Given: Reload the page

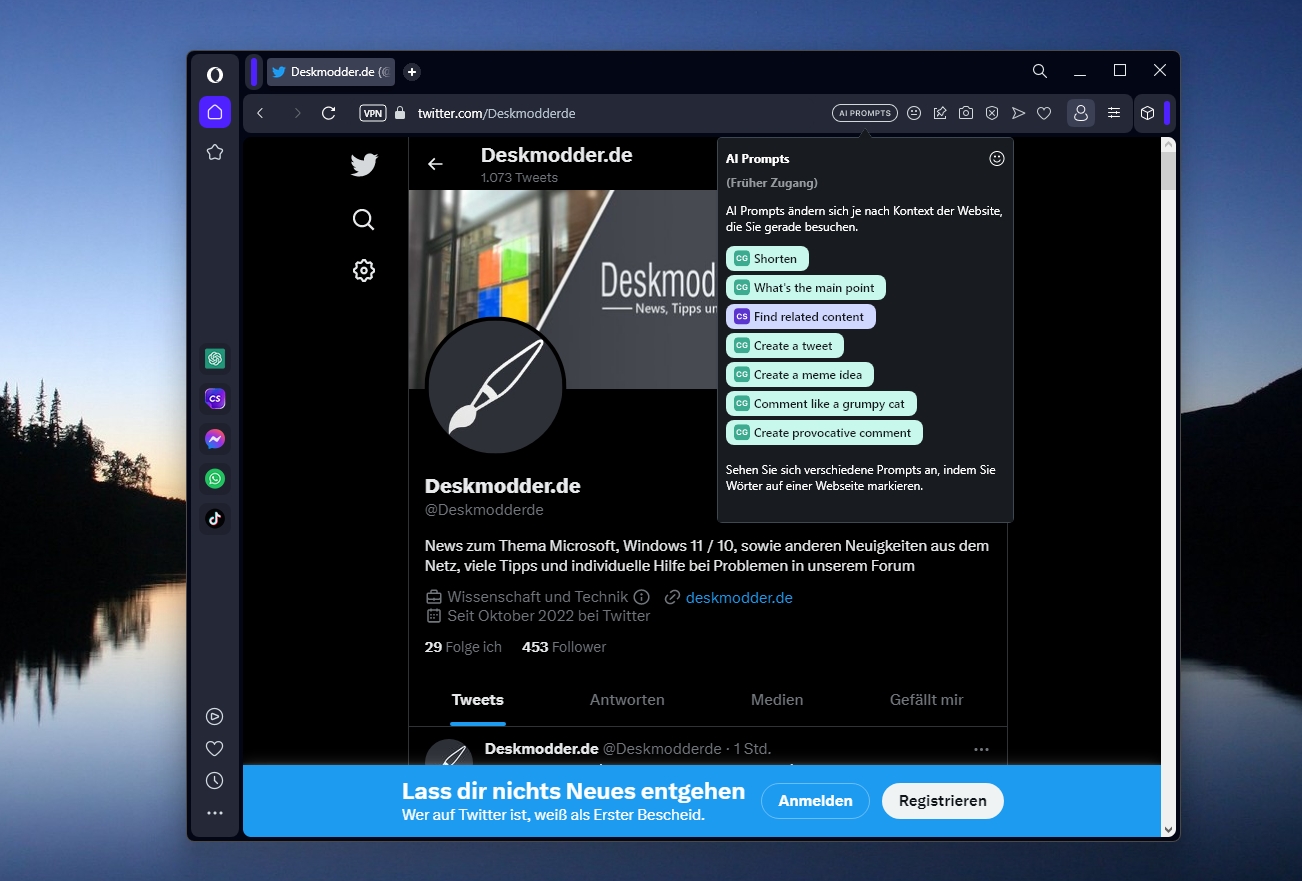Looking at the screenshot, I should point(328,113).
